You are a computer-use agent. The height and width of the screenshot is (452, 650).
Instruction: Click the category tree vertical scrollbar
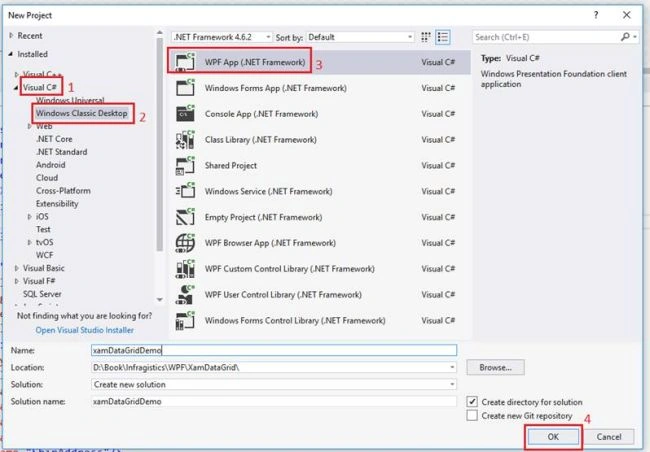point(160,145)
